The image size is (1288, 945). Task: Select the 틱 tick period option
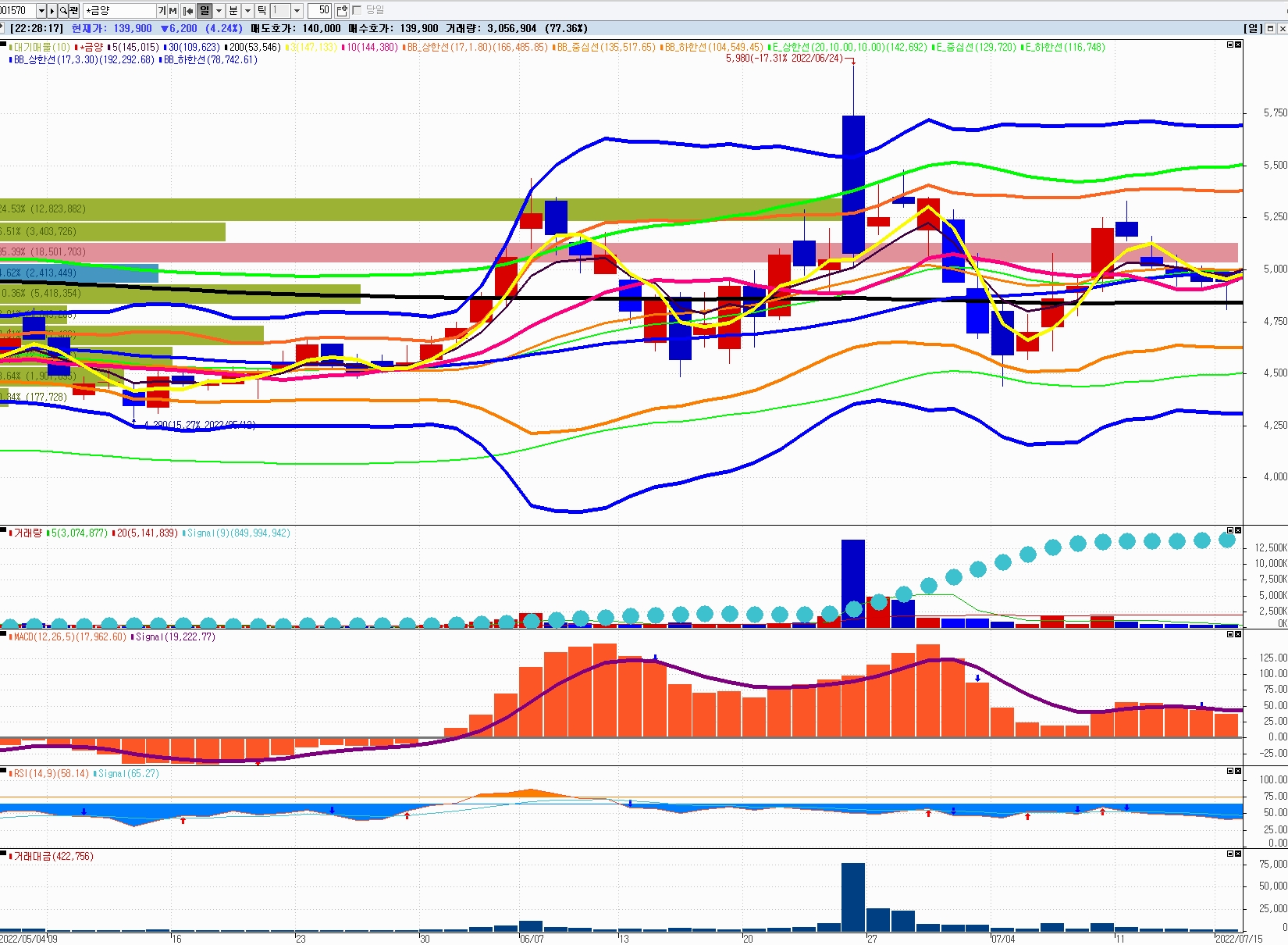[262, 11]
